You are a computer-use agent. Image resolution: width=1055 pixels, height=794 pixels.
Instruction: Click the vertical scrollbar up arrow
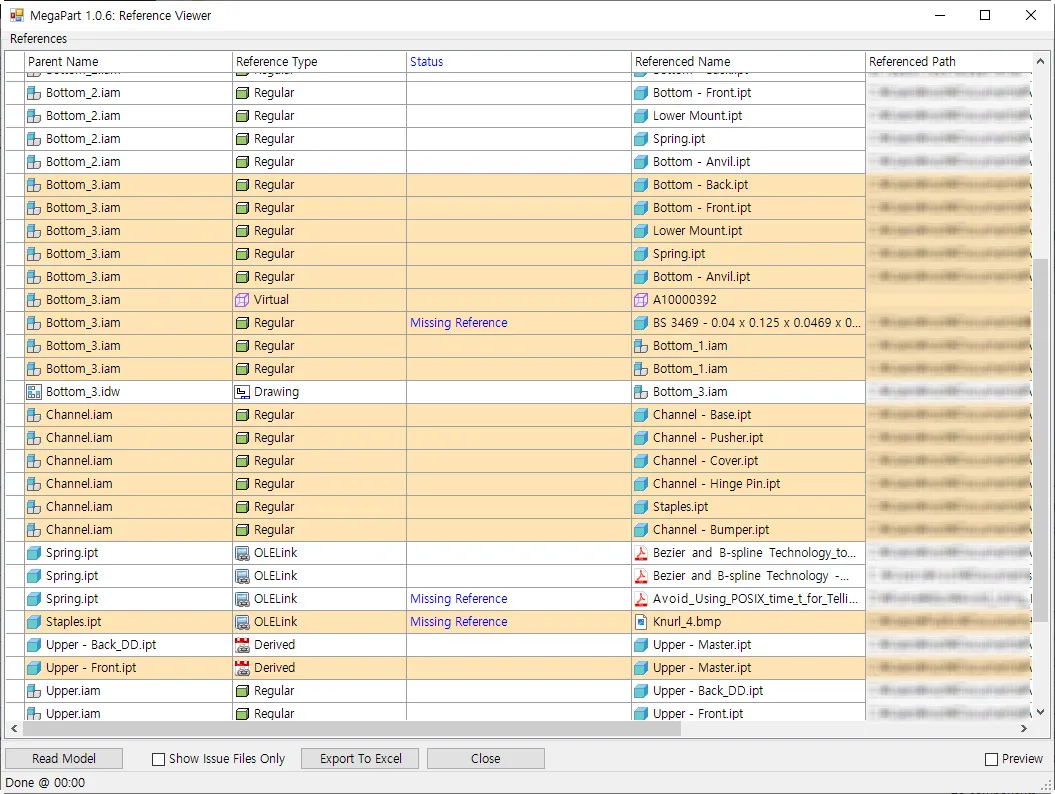click(1040, 61)
